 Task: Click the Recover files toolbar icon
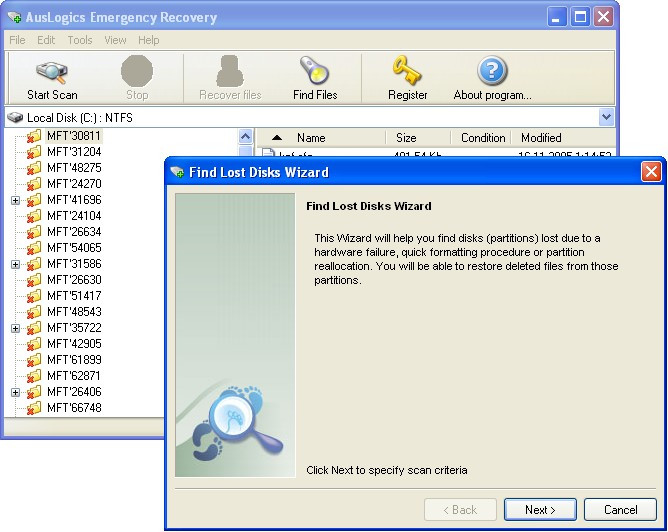[x=230, y=71]
